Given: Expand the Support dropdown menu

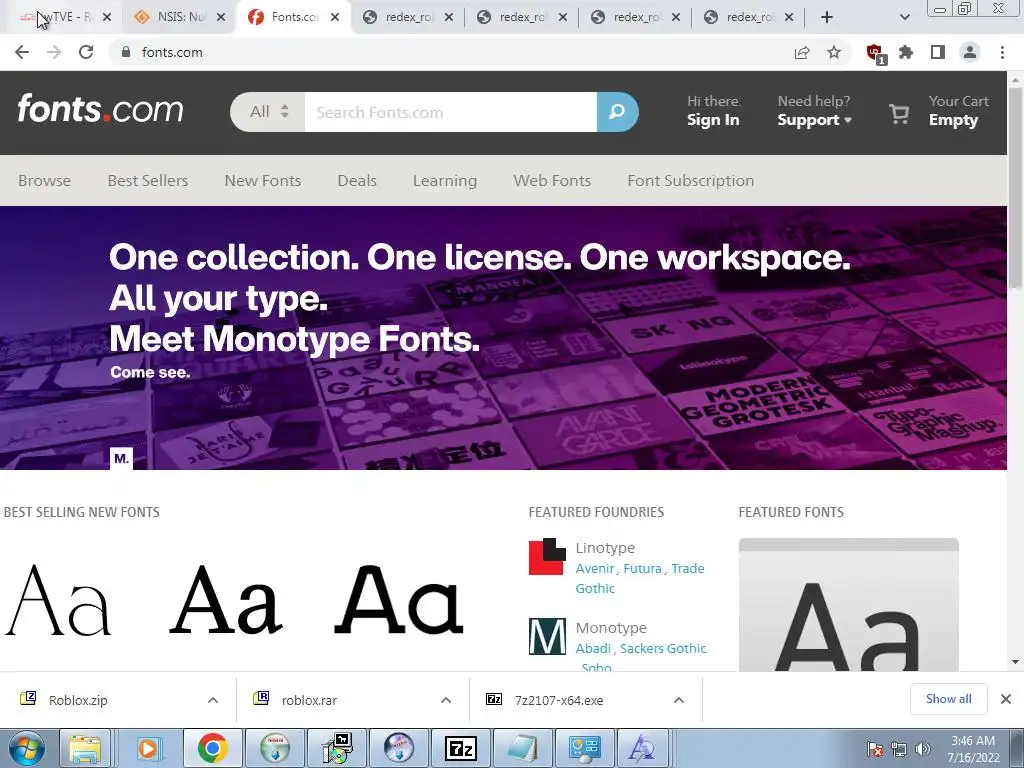Looking at the screenshot, I should (814, 120).
